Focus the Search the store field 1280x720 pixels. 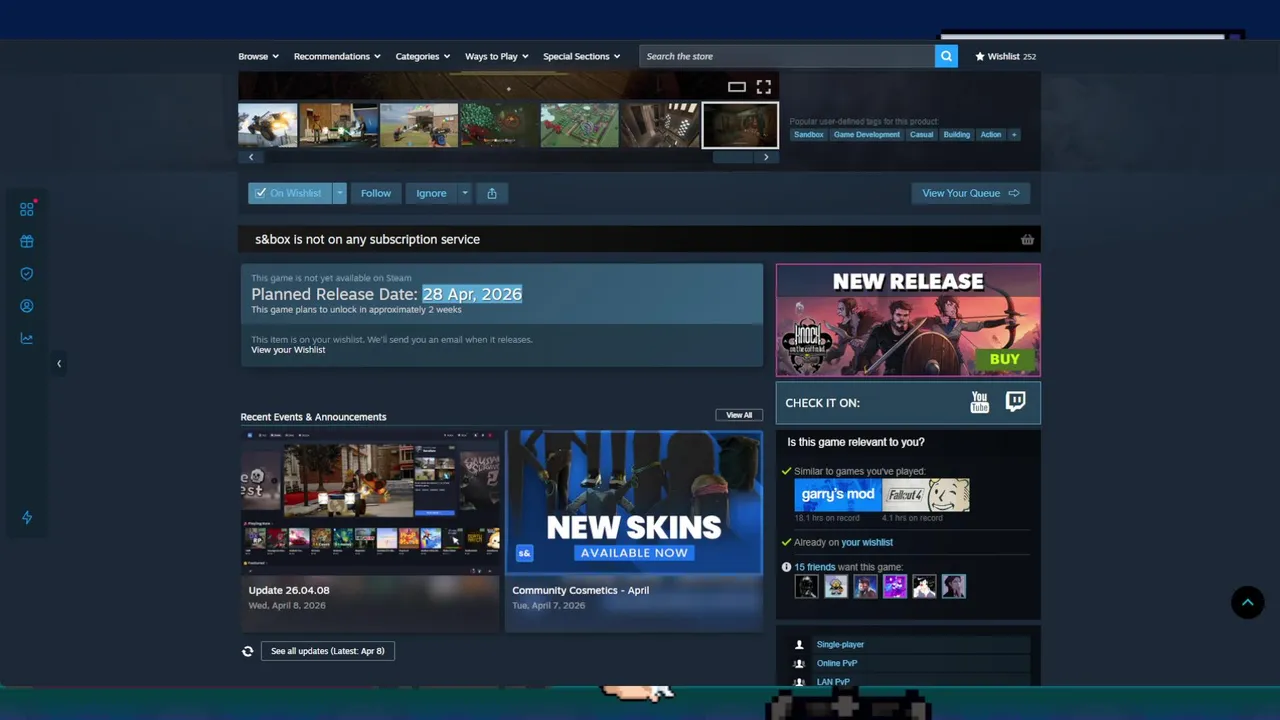[787, 56]
